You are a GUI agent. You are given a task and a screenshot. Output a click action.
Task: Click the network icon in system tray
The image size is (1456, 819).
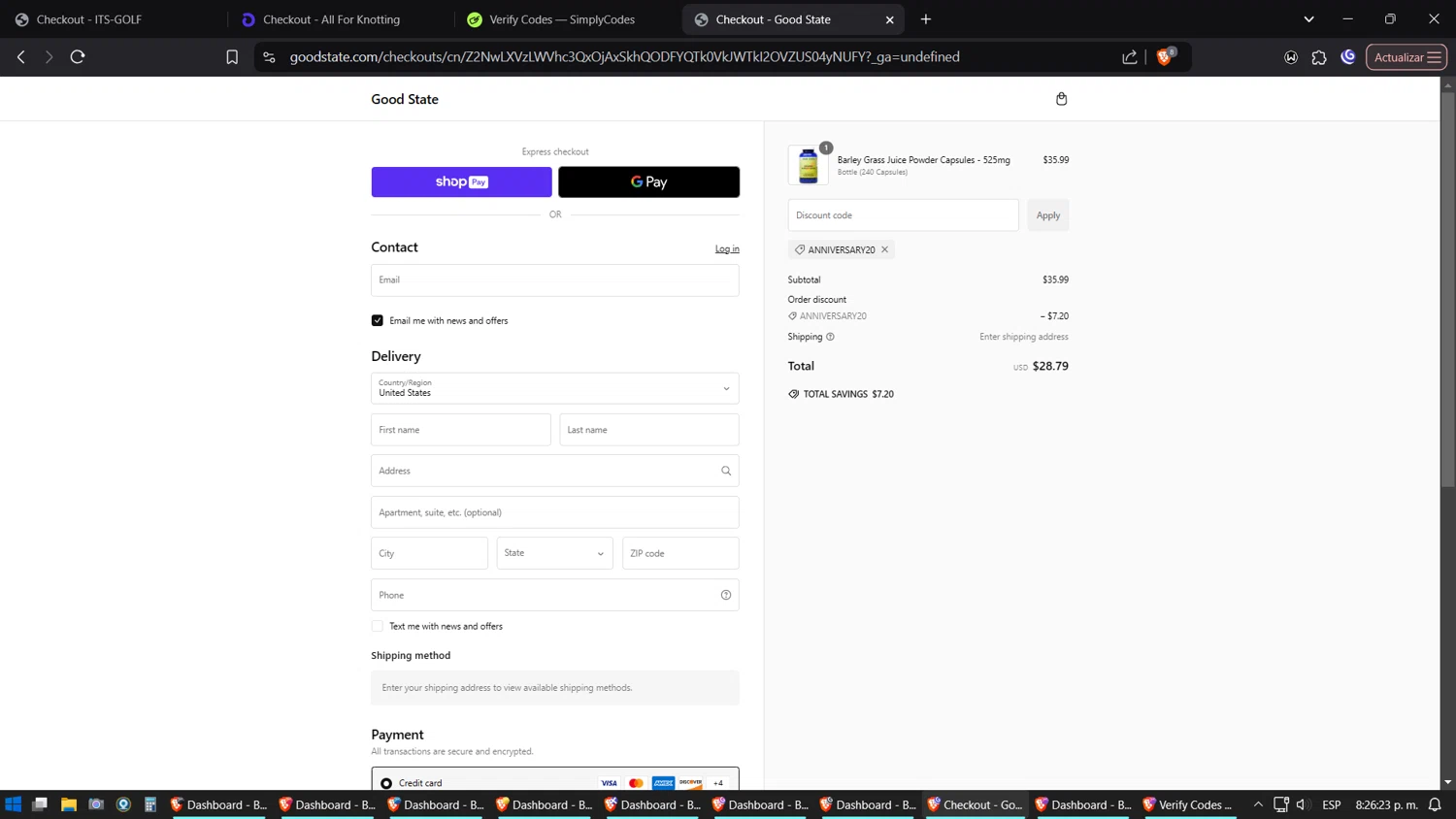pos(1281,804)
